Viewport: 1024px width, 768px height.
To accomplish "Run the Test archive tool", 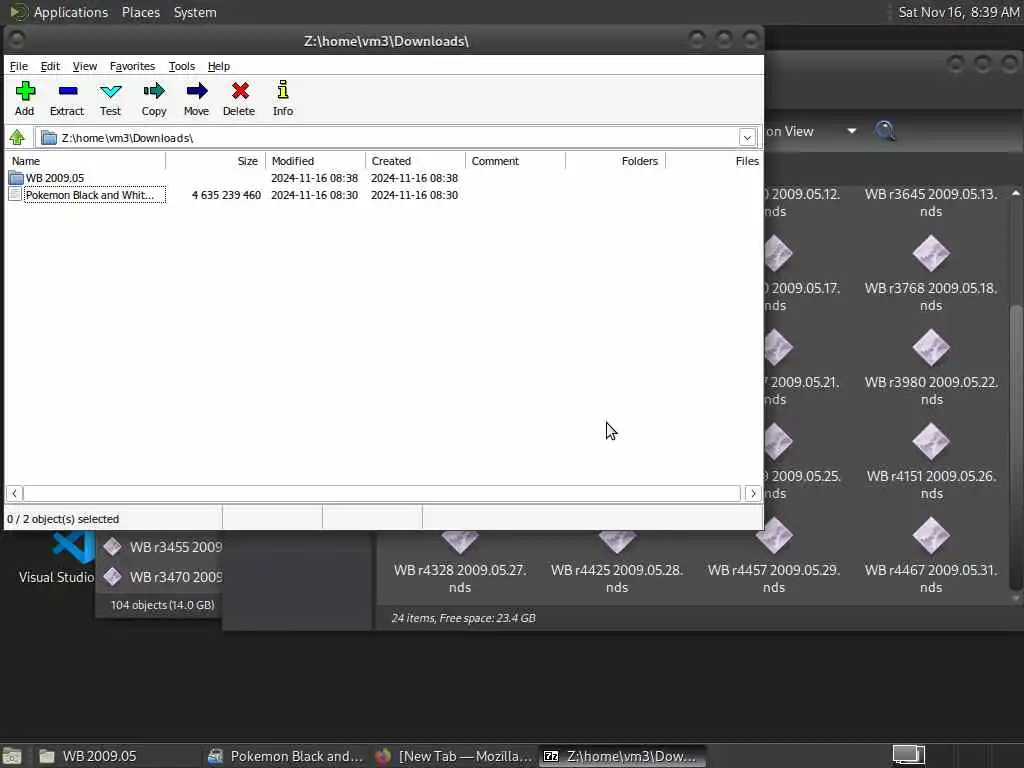I will 110,99.
